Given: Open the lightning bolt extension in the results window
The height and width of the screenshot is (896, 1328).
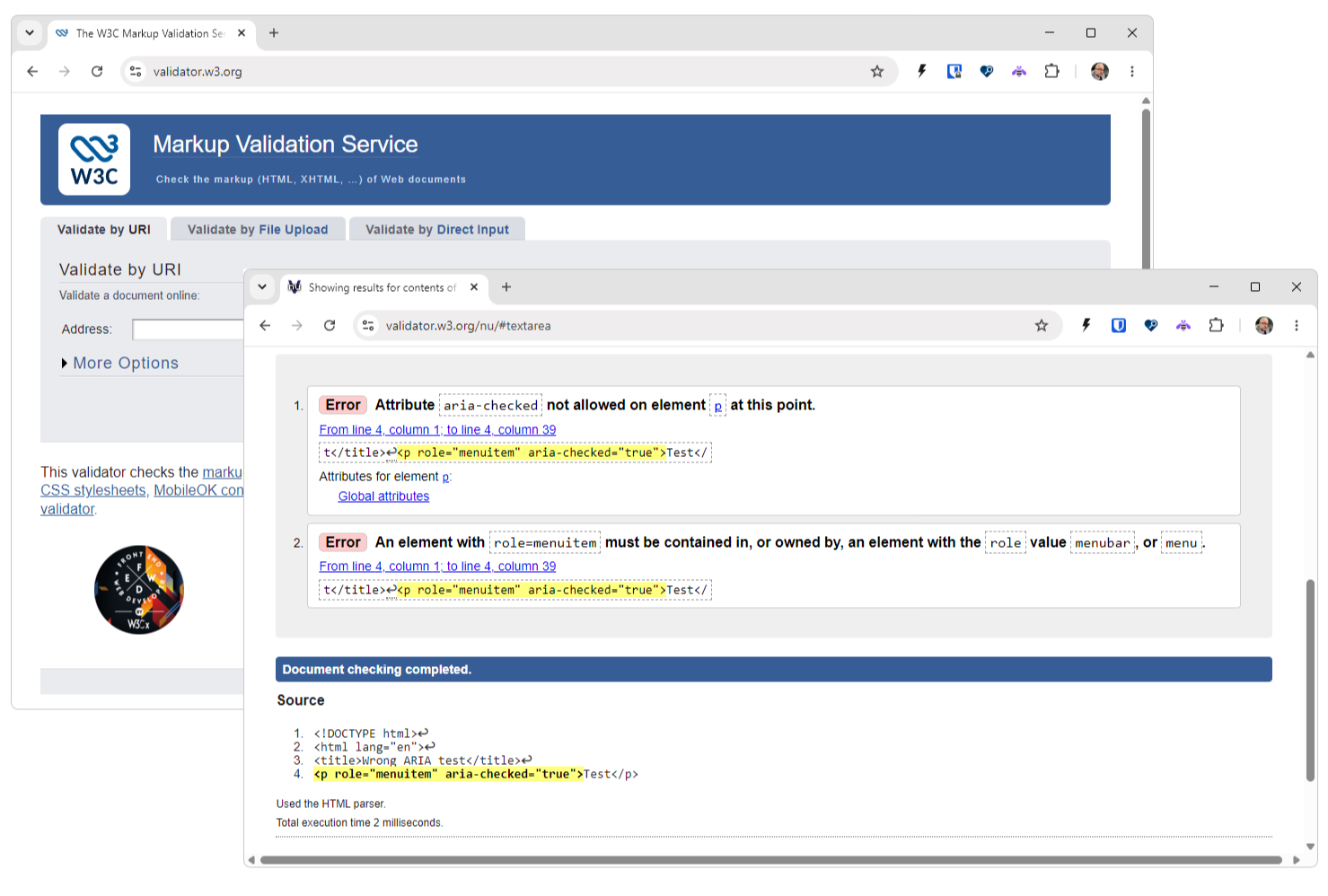Looking at the screenshot, I should click(1086, 326).
